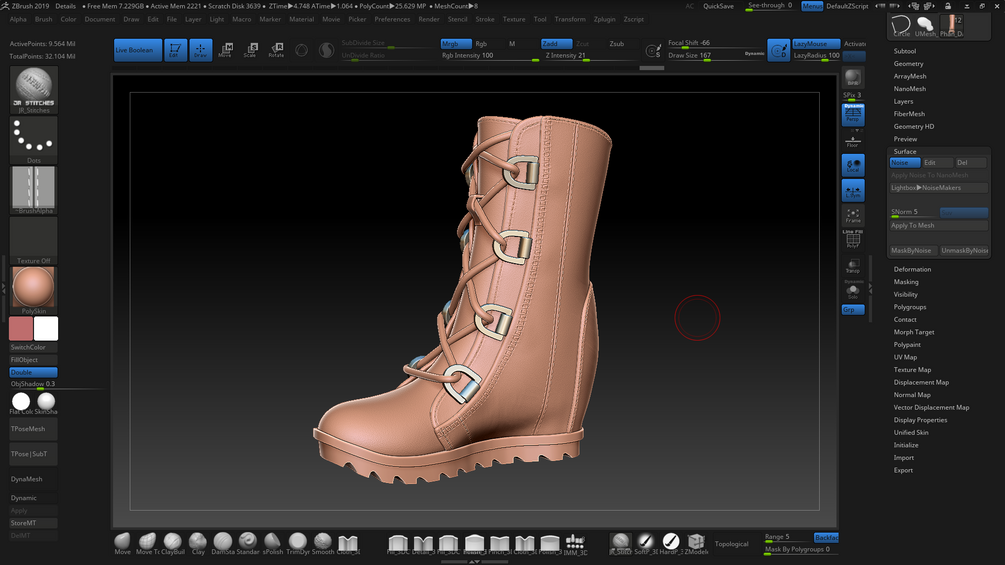The image size is (1005, 565).
Task: Toggle Live Boolean mode
Action: (137, 50)
